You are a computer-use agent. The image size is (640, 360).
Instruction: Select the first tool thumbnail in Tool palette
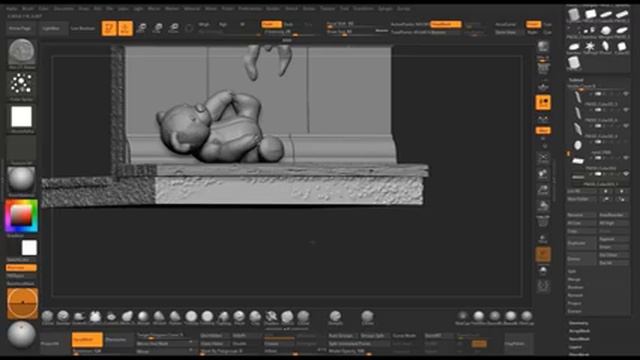click(x=574, y=15)
